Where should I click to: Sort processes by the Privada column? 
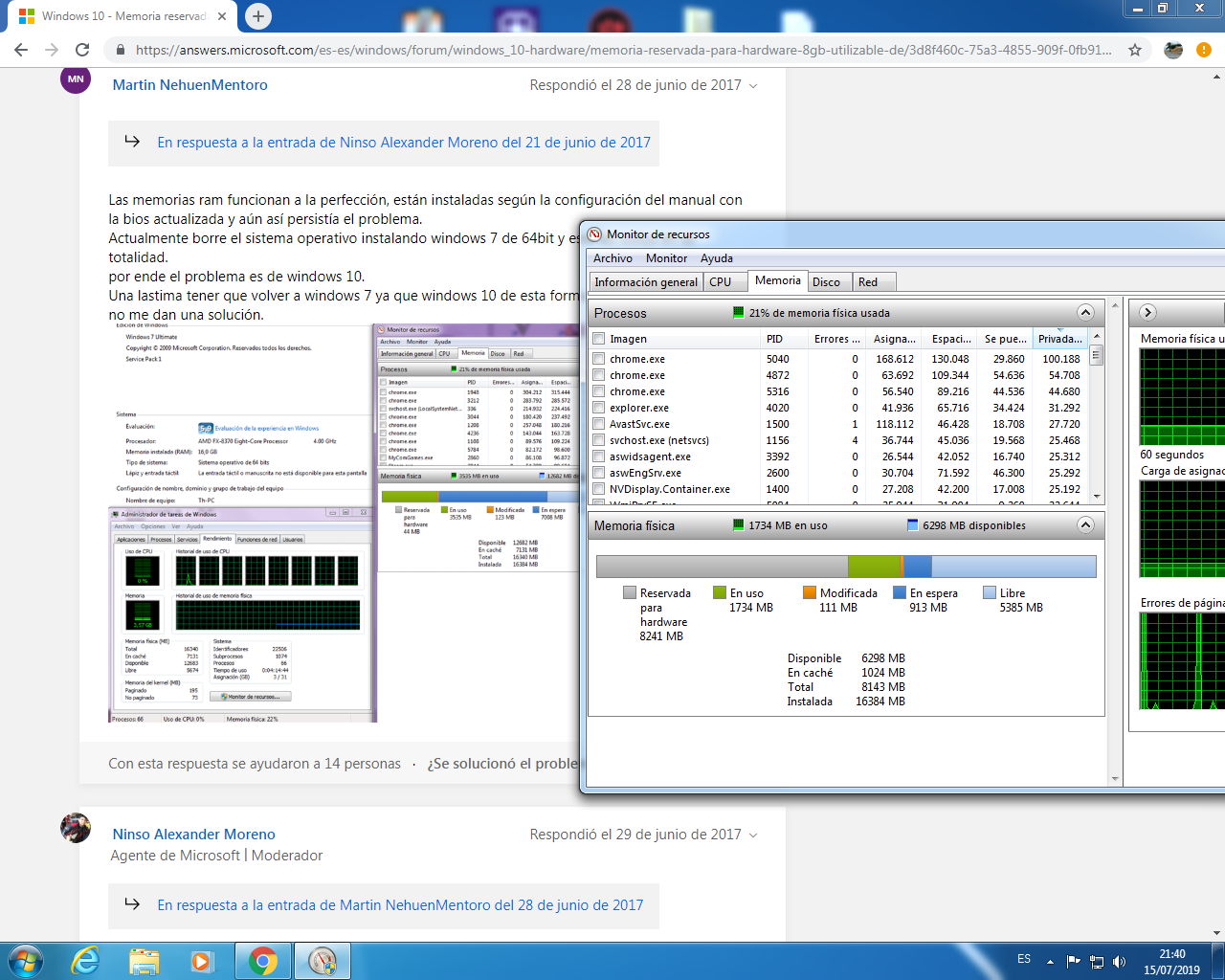point(1060,339)
